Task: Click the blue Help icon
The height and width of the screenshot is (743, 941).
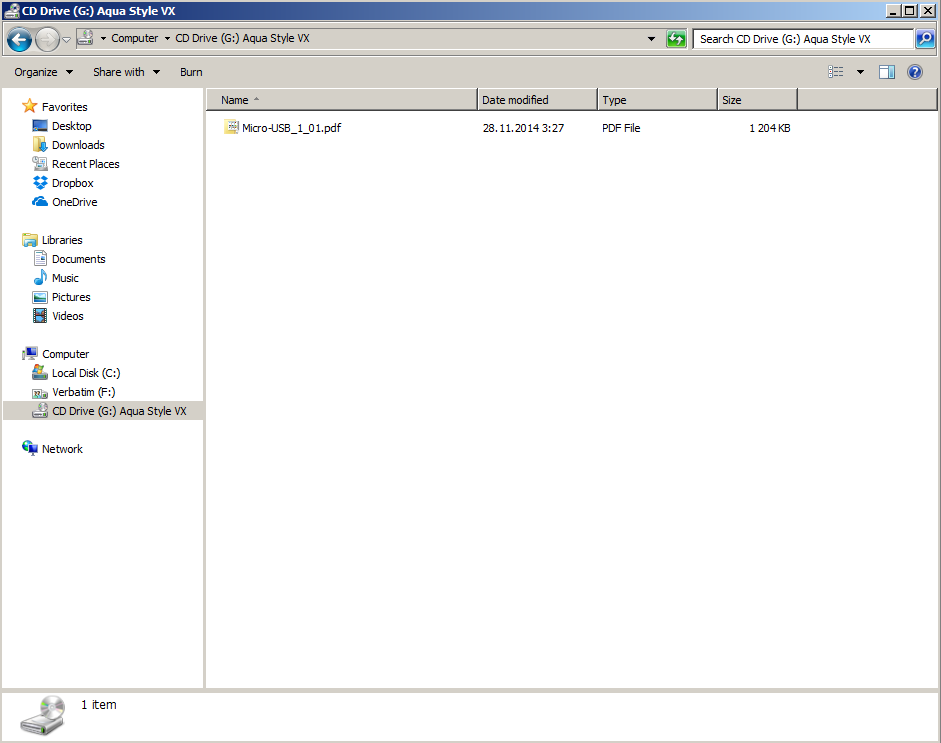Action: pos(915,72)
